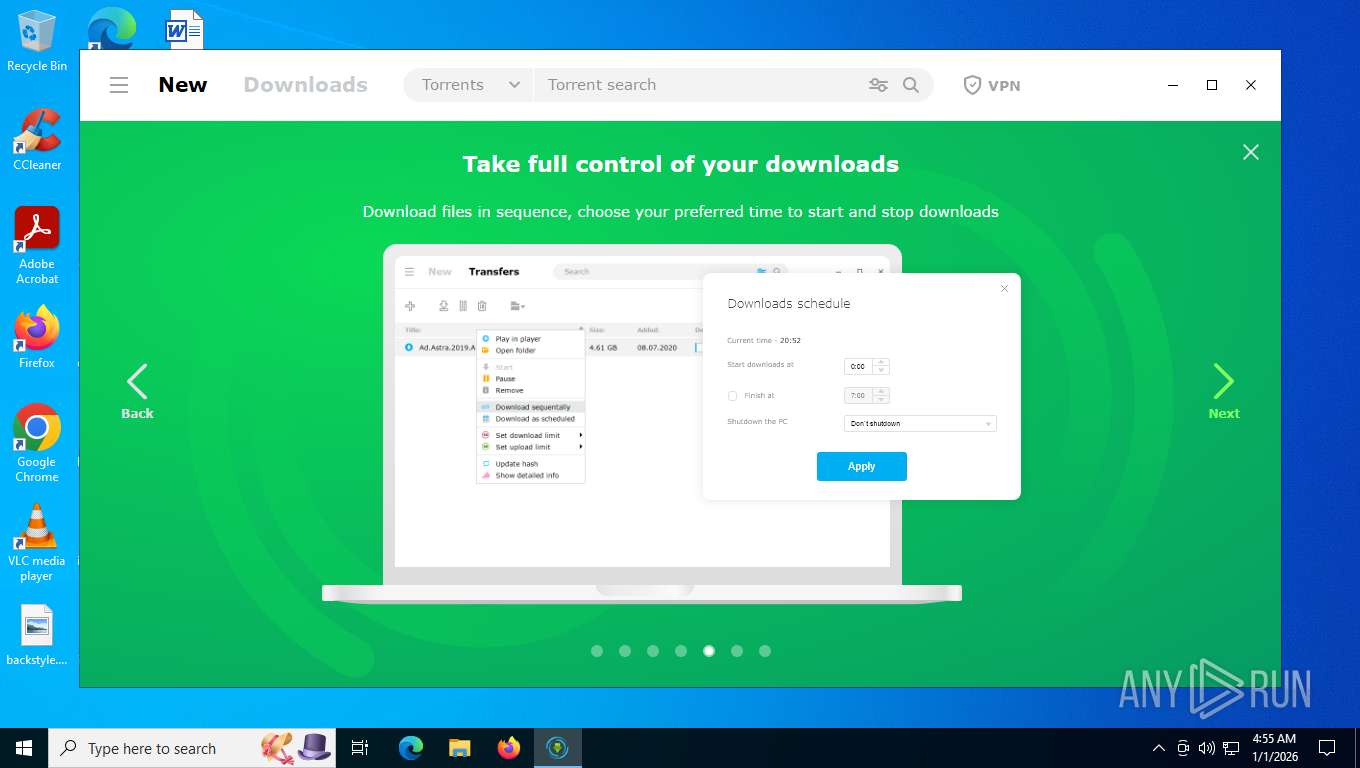
Task: Expand the Torrents category dropdown
Action: 470,85
